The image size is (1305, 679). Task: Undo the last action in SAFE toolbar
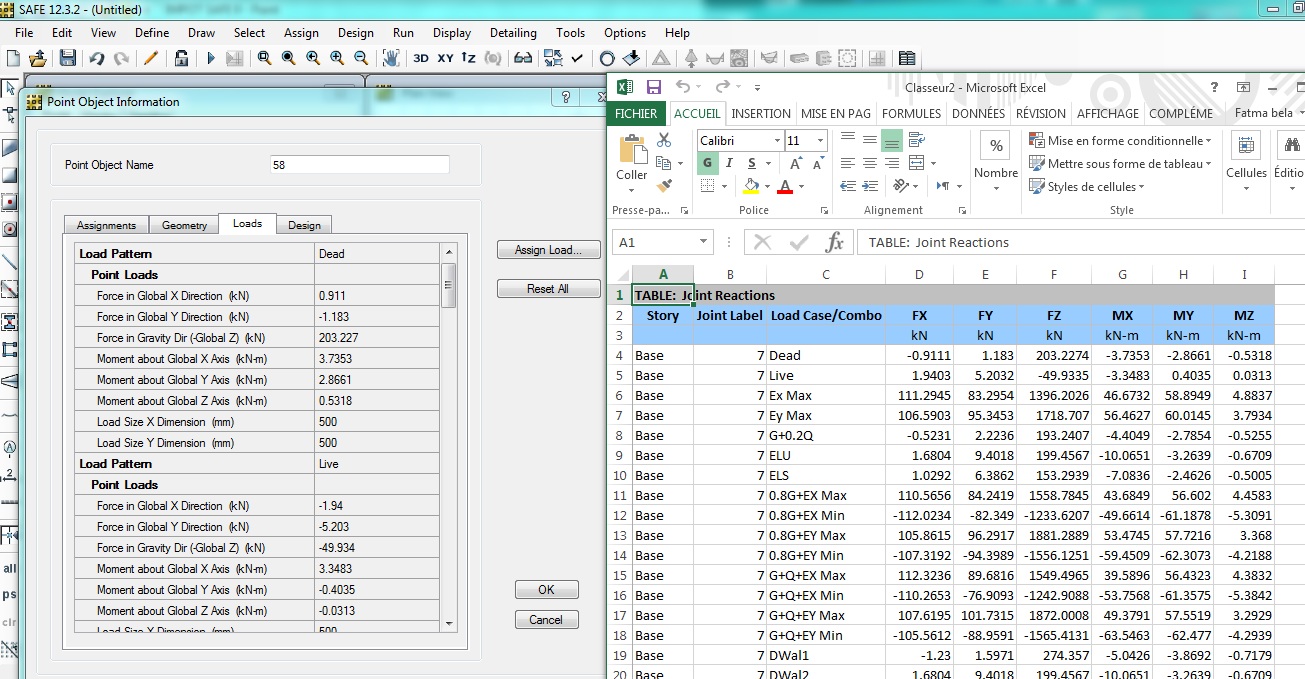pyautogui.click(x=97, y=58)
